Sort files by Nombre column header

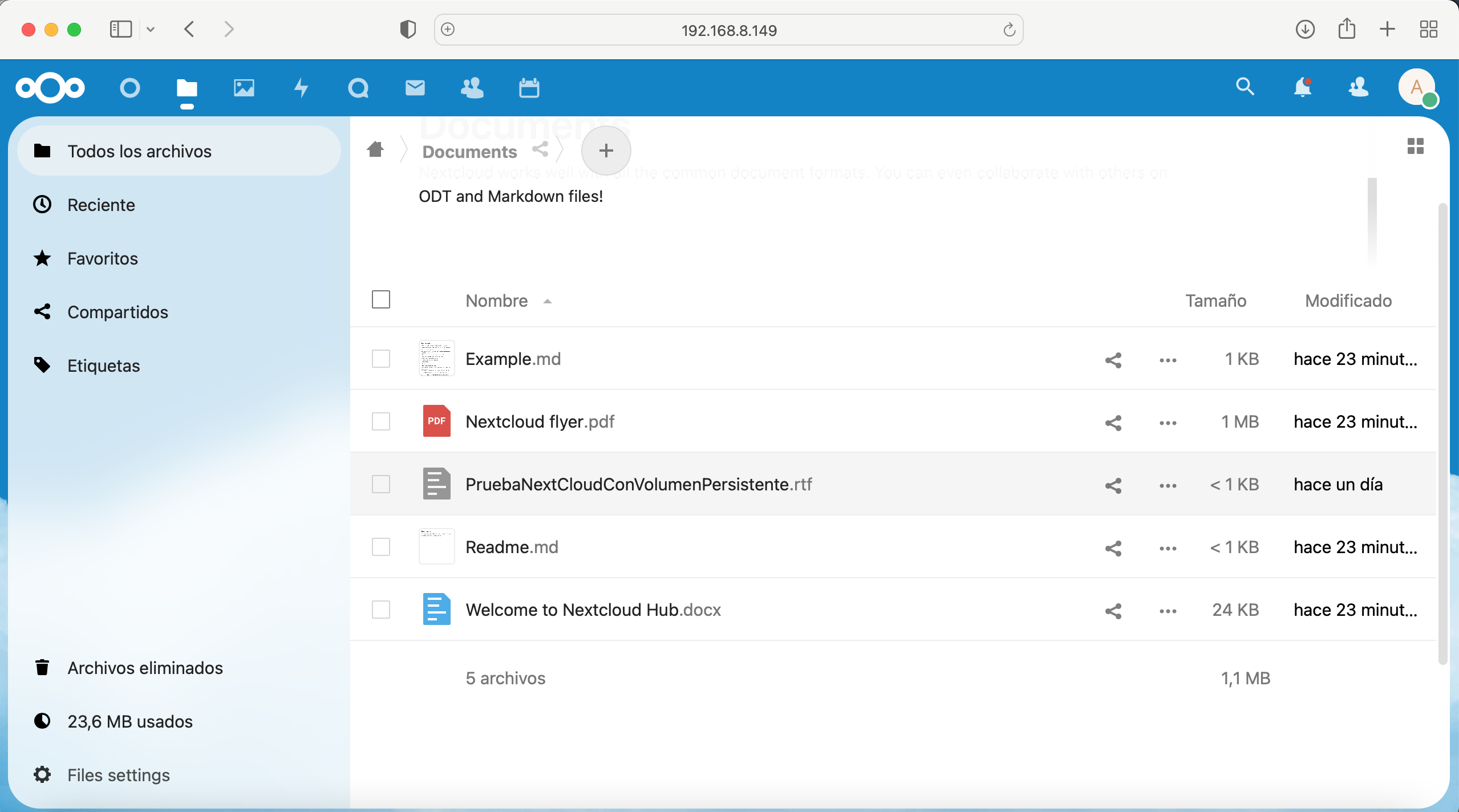point(497,301)
